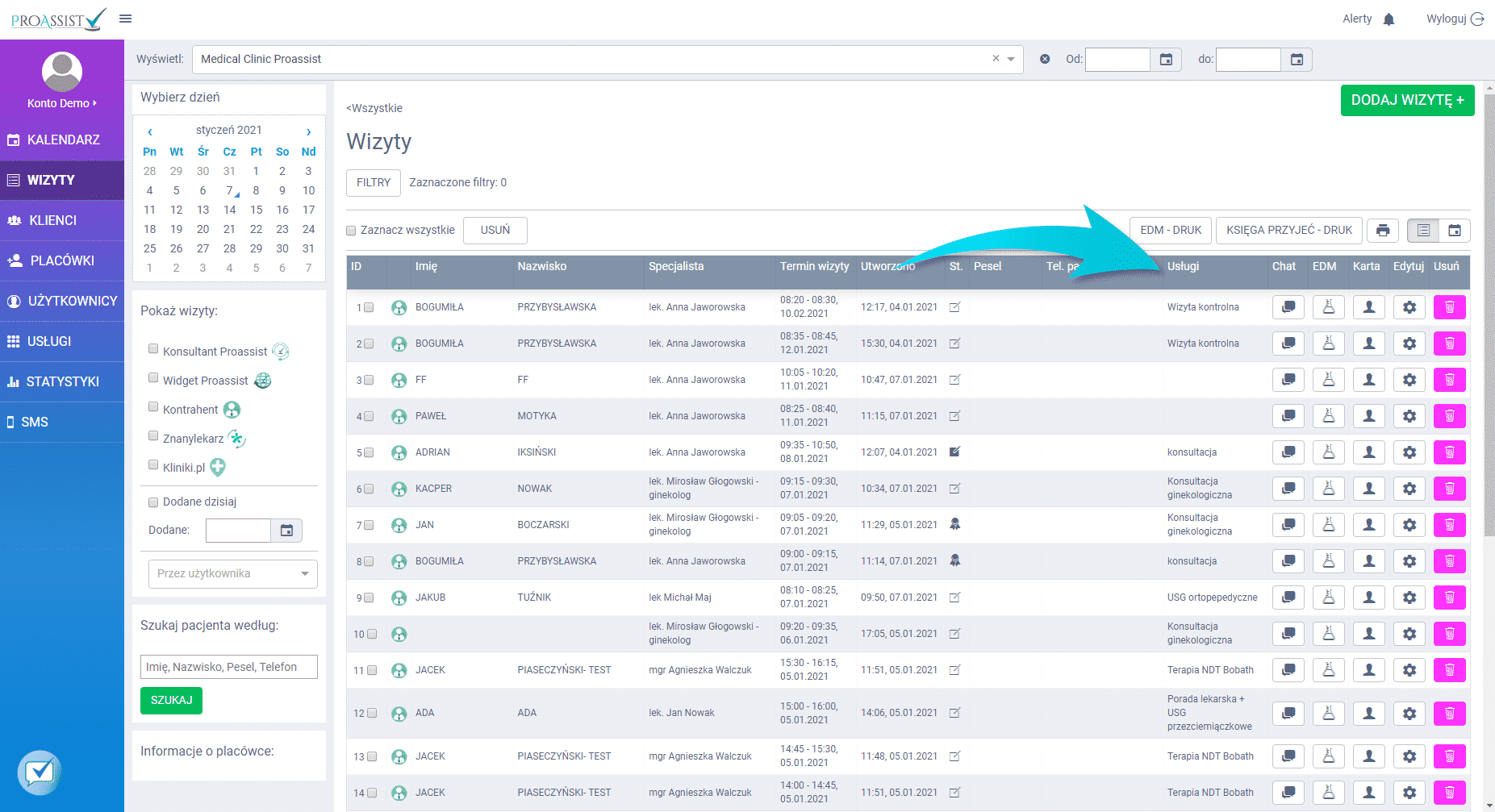
Task: Enable Konsultant Proassist filter checkbox
Action: click(153, 348)
